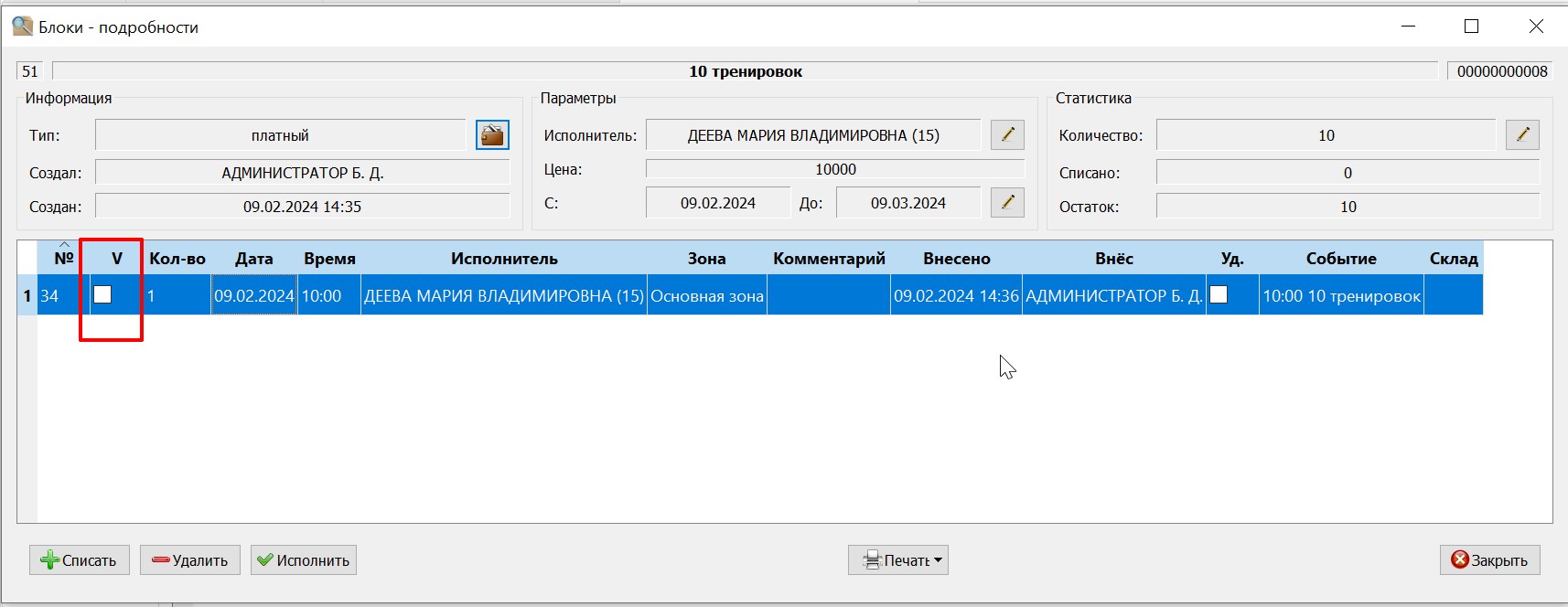Click the Событие column header

1341,258
